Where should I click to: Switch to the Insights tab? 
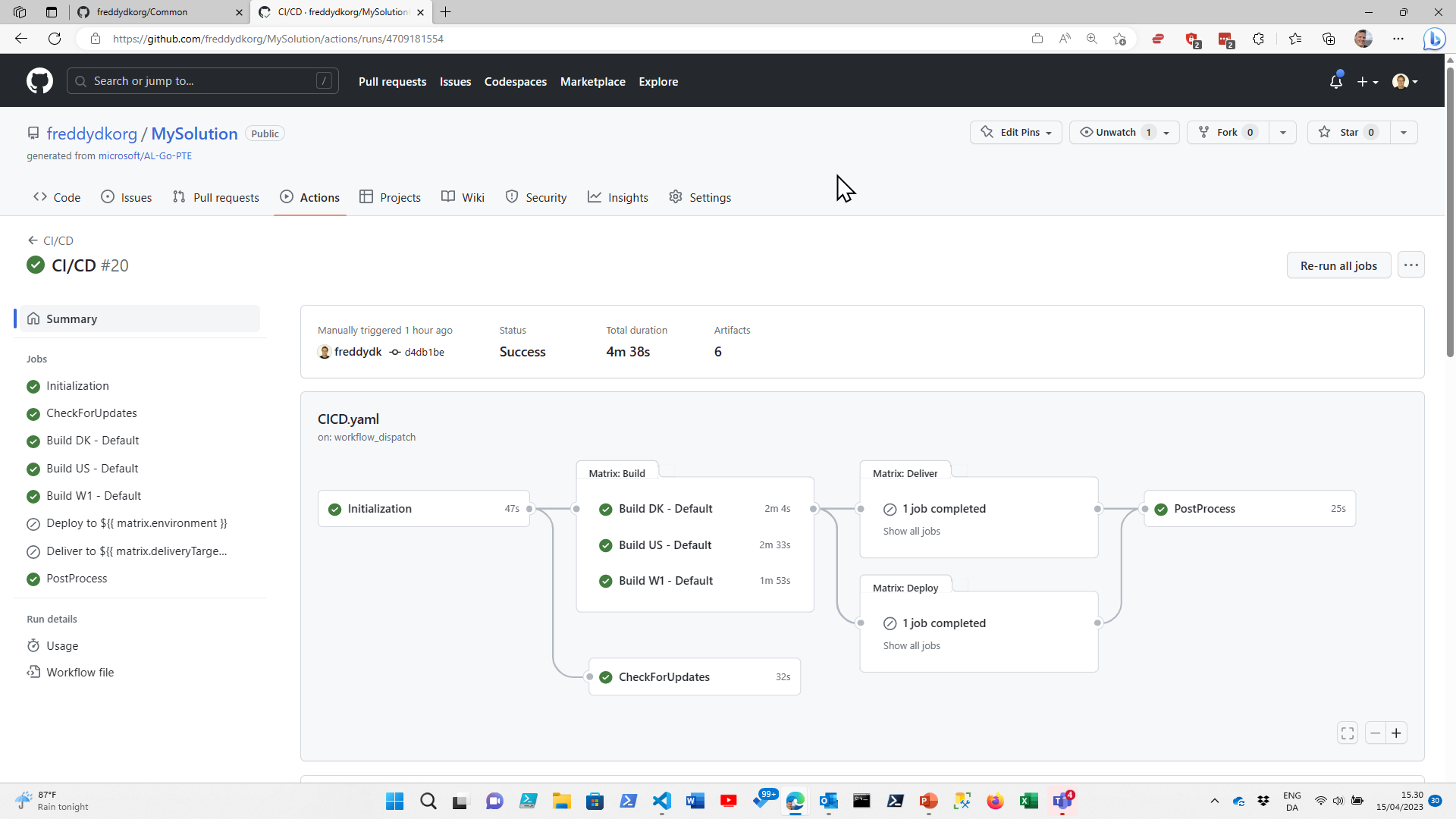coord(618,197)
